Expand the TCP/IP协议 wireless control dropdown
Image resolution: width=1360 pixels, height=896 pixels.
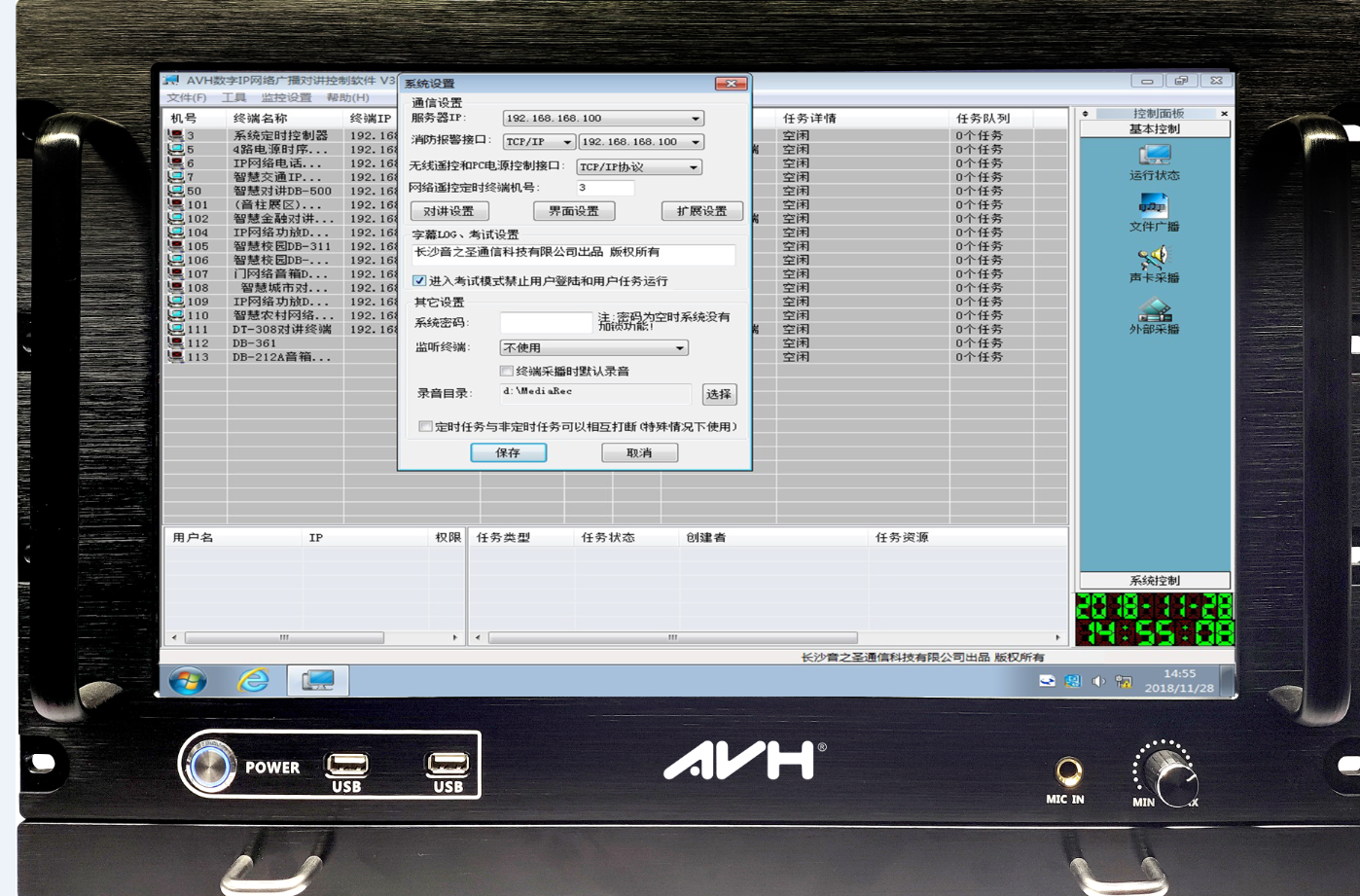694,167
